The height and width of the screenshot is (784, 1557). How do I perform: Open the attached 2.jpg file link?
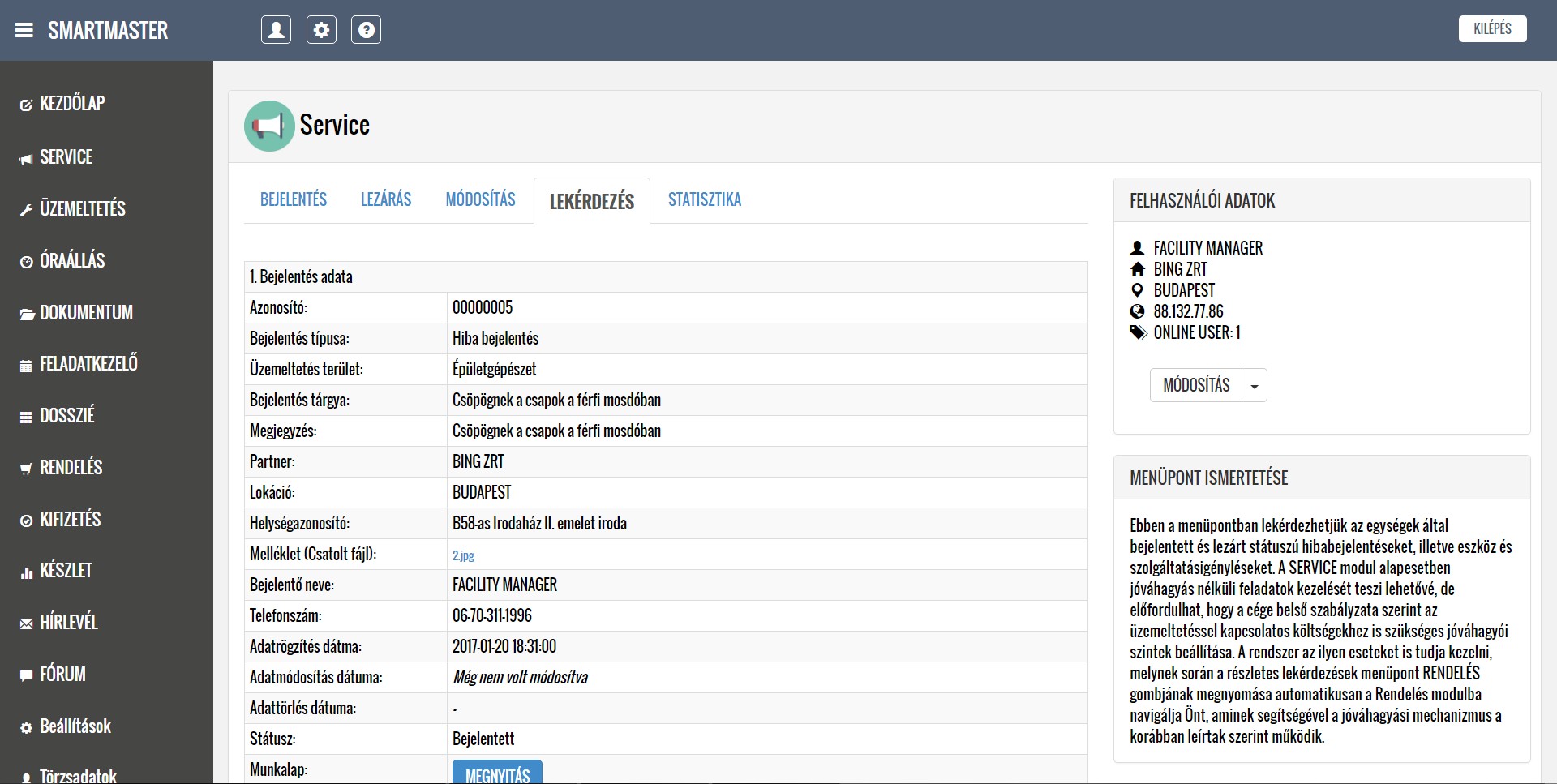click(x=463, y=555)
